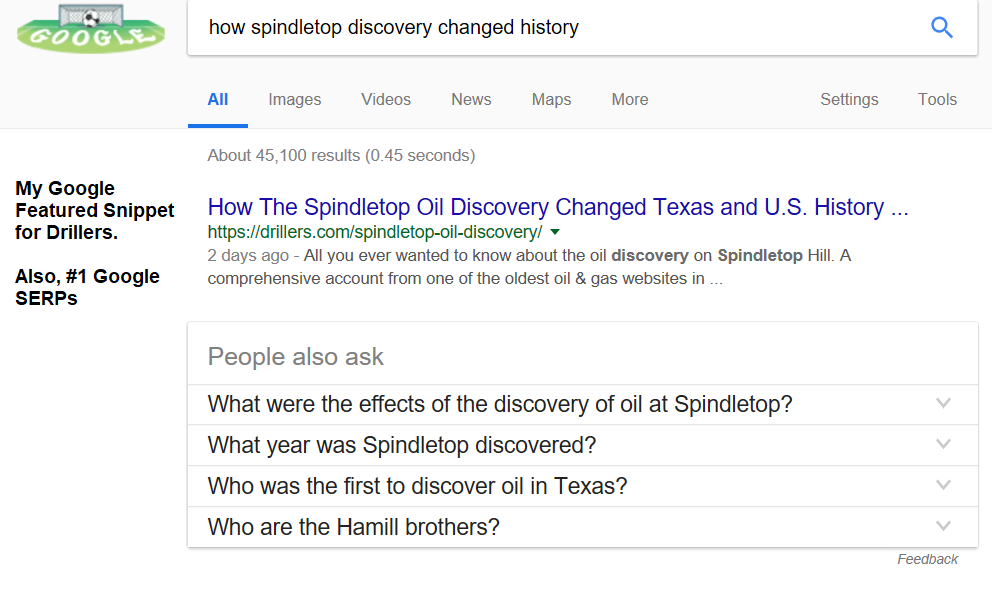
Task: Open the Videos tab
Action: tap(386, 99)
